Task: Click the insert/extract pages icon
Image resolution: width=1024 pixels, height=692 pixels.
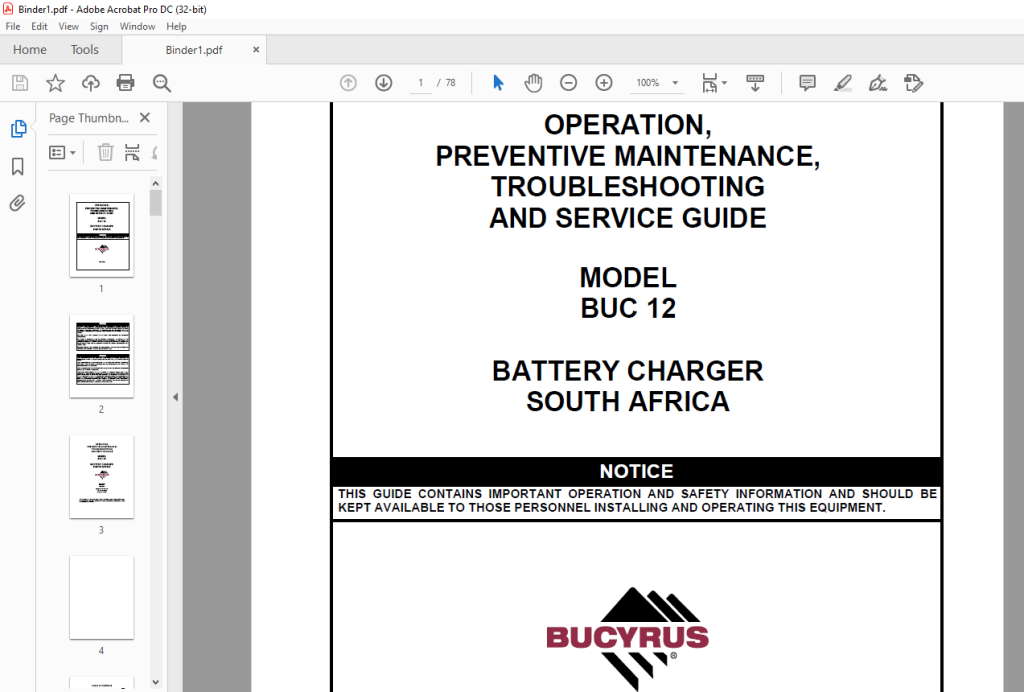Action: click(x=132, y=153)
